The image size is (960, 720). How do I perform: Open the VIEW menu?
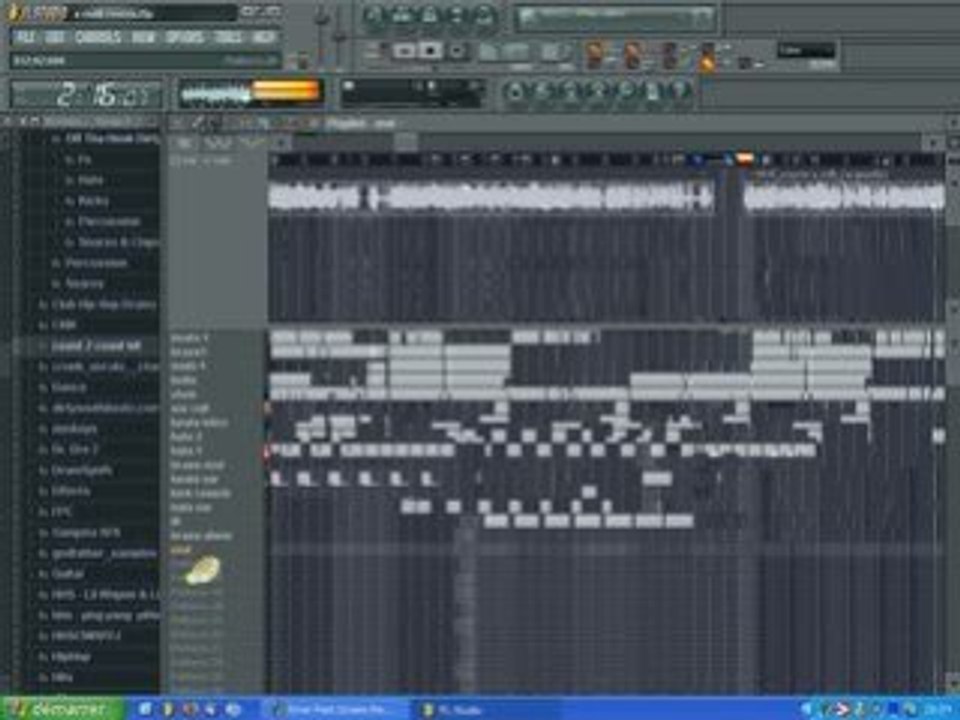coord(143,38)
